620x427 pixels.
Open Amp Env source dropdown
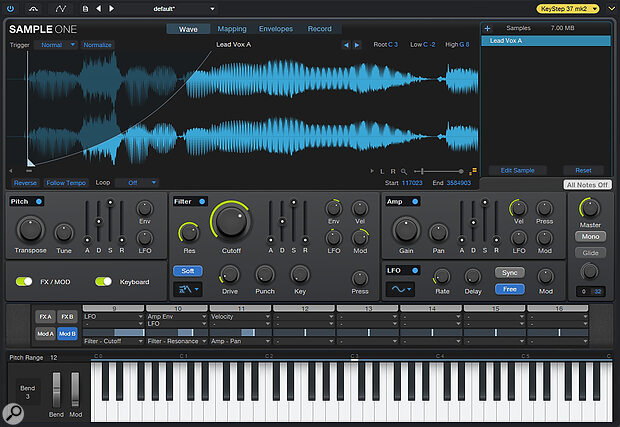[177, 317]
